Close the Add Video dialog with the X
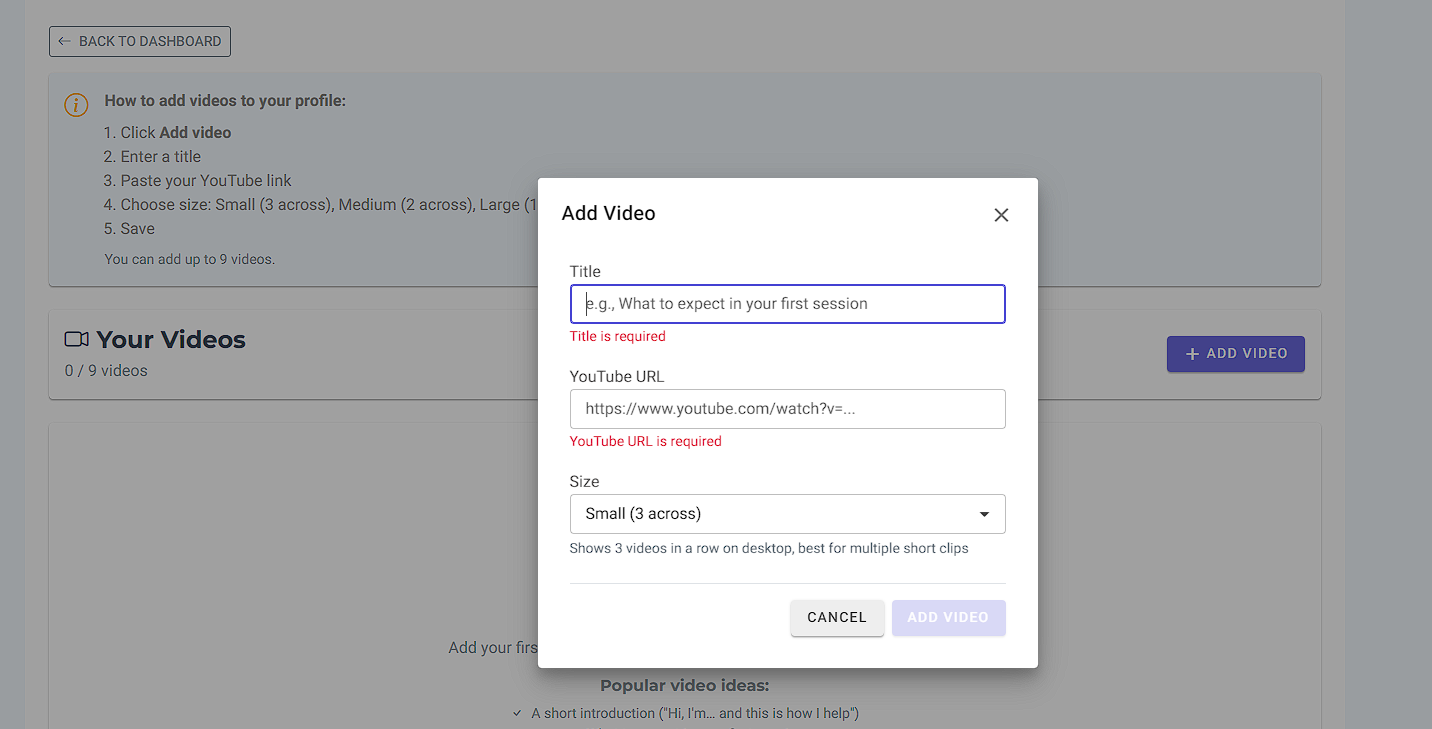This screenshot has height=729, width=1432. [x=1001, y=215]
